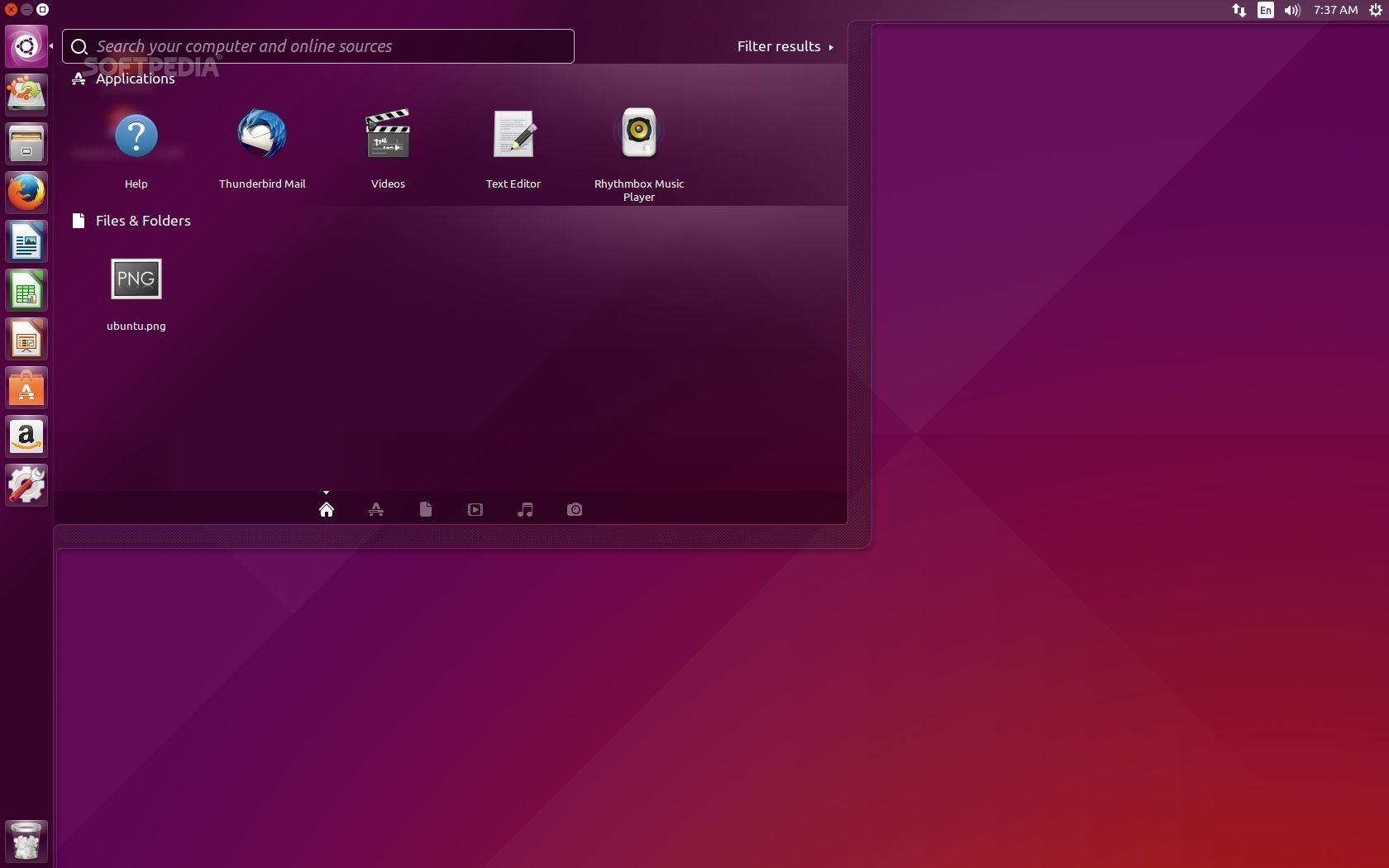
Task: Switch to the Photos lens tab
Action: tap(575, 509)
